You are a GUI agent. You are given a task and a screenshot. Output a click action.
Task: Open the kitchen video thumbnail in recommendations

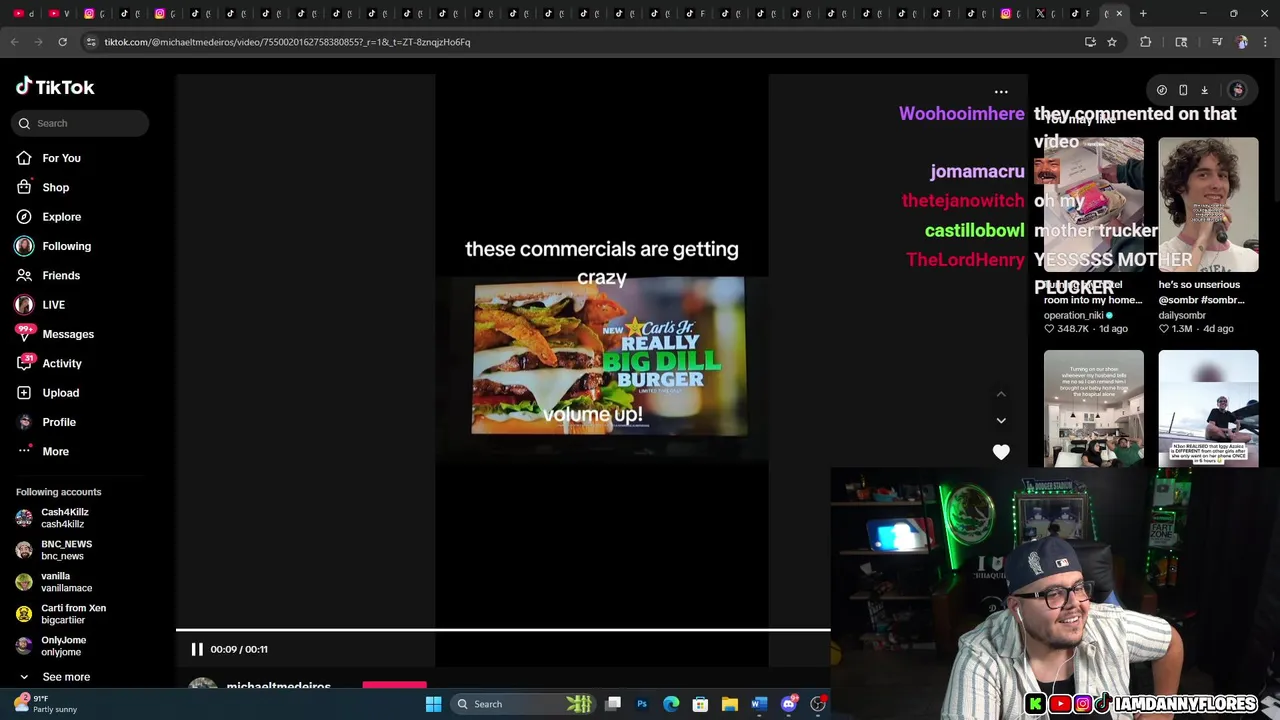click(1094, 408)
